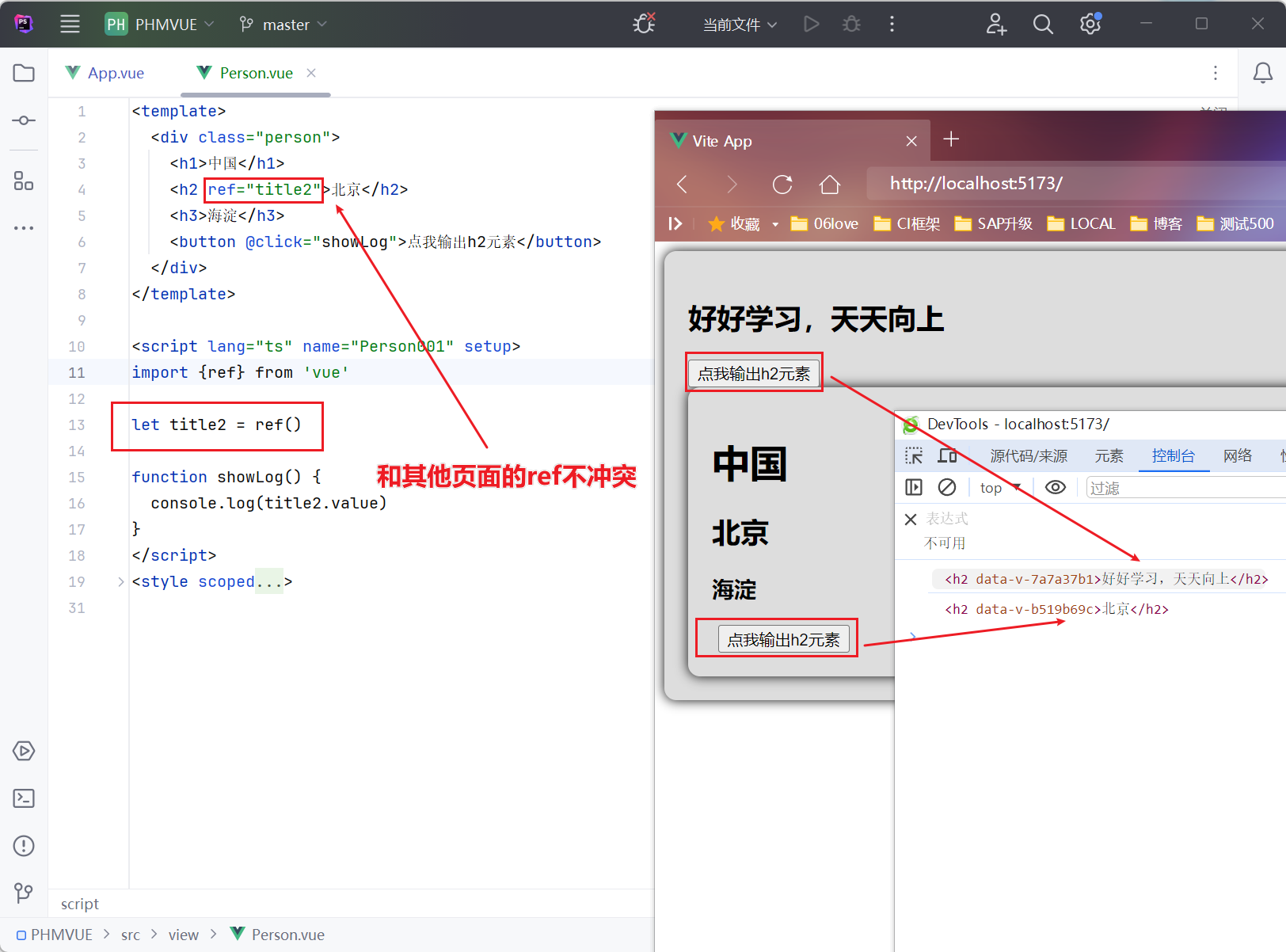Start debugging with the bug icon
This screenshot has height=952, width=1286.
coord(851,24)
